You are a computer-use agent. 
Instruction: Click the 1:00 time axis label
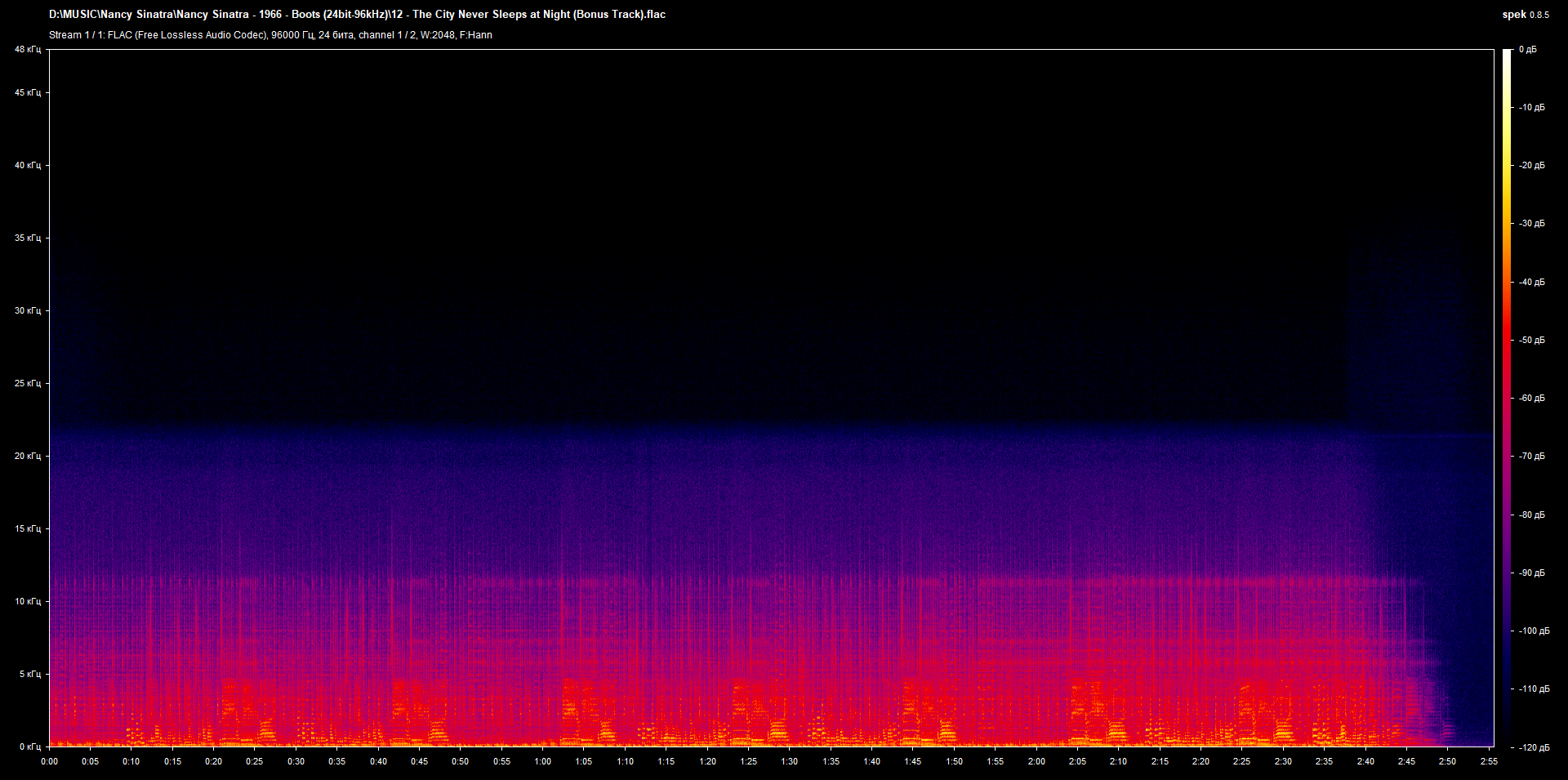542,762
